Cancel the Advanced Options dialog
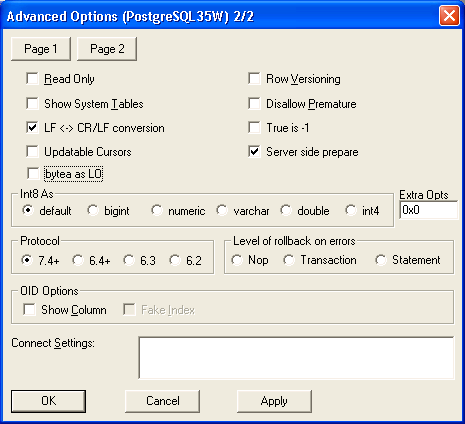 click(x=163, y=401)
